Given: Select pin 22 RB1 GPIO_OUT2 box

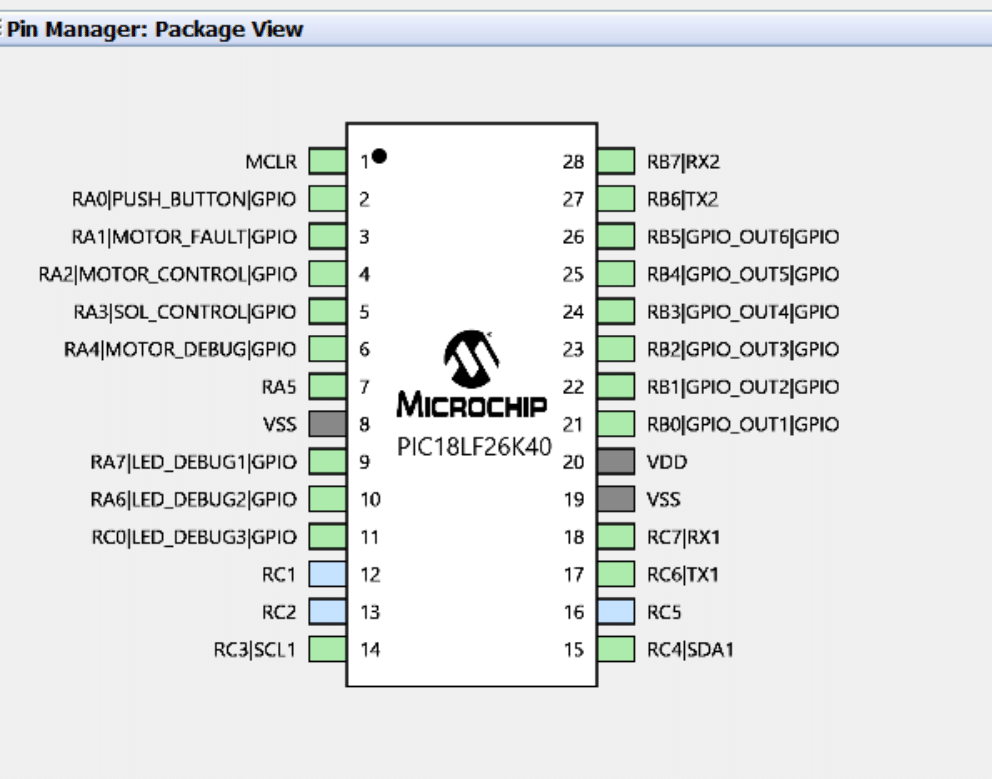Looking at the screenshot, I should point(616,387).
